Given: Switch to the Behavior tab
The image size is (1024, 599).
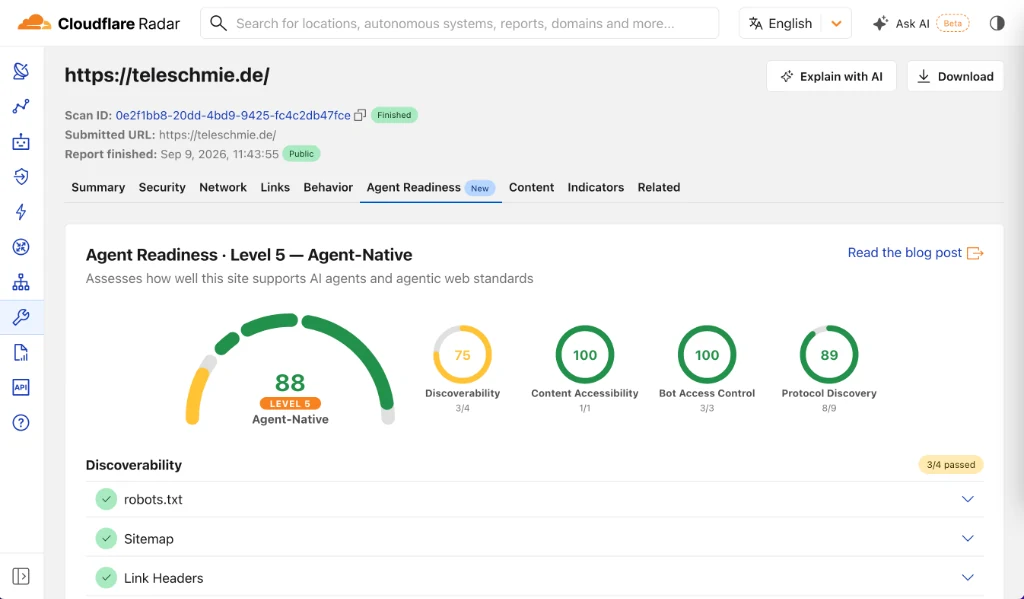Looking at the screenshot, I should (328, 187).
